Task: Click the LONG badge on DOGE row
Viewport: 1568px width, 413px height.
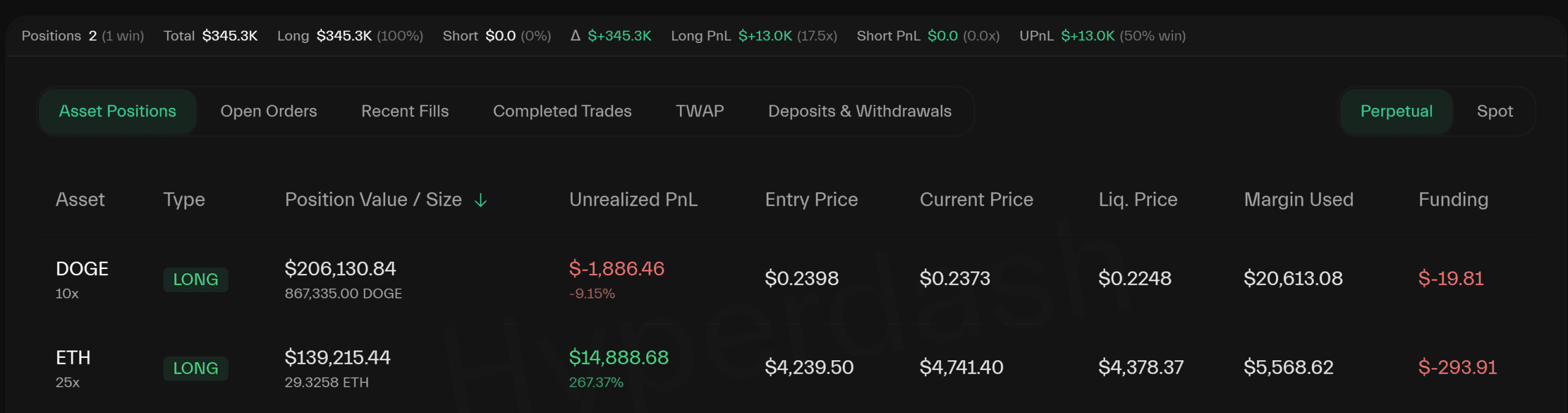Action: 195,279
